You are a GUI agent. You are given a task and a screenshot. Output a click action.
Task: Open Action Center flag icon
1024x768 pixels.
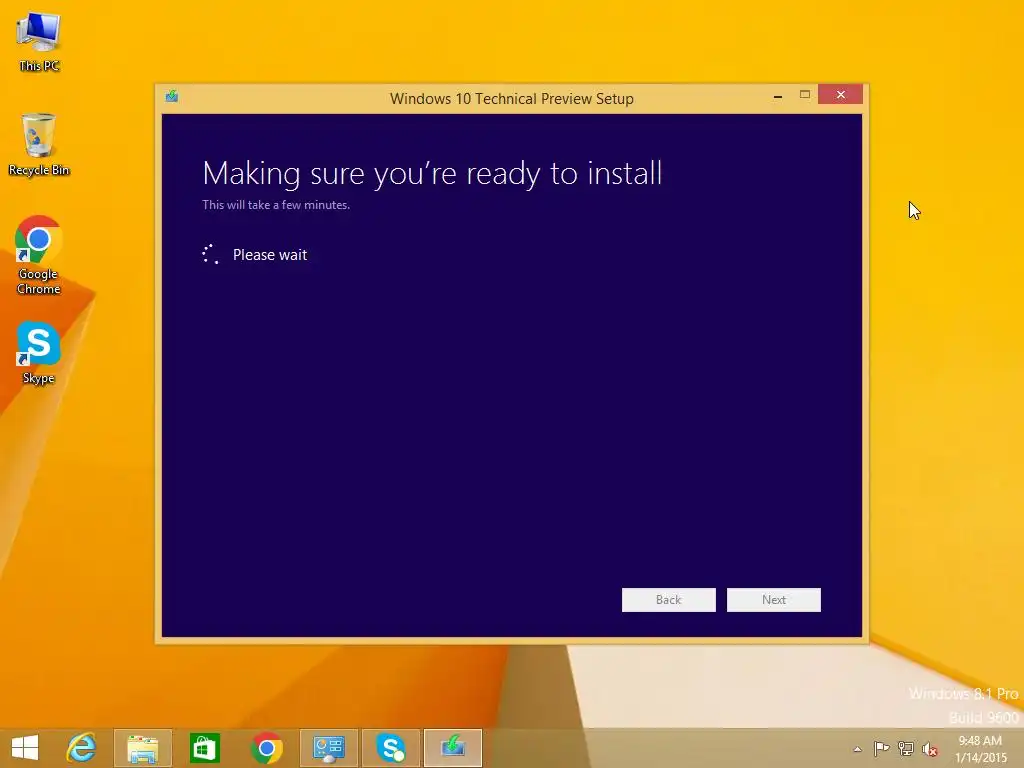tap(881, 748)
